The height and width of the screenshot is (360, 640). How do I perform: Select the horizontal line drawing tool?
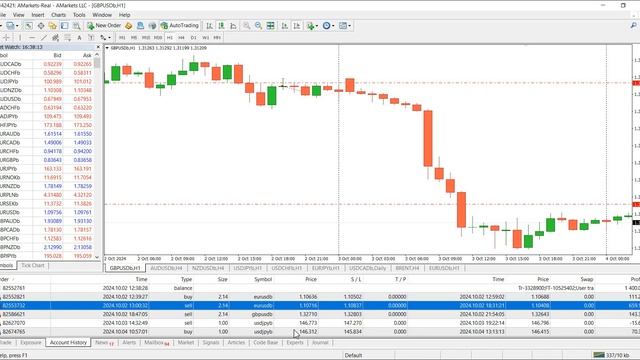32,38
